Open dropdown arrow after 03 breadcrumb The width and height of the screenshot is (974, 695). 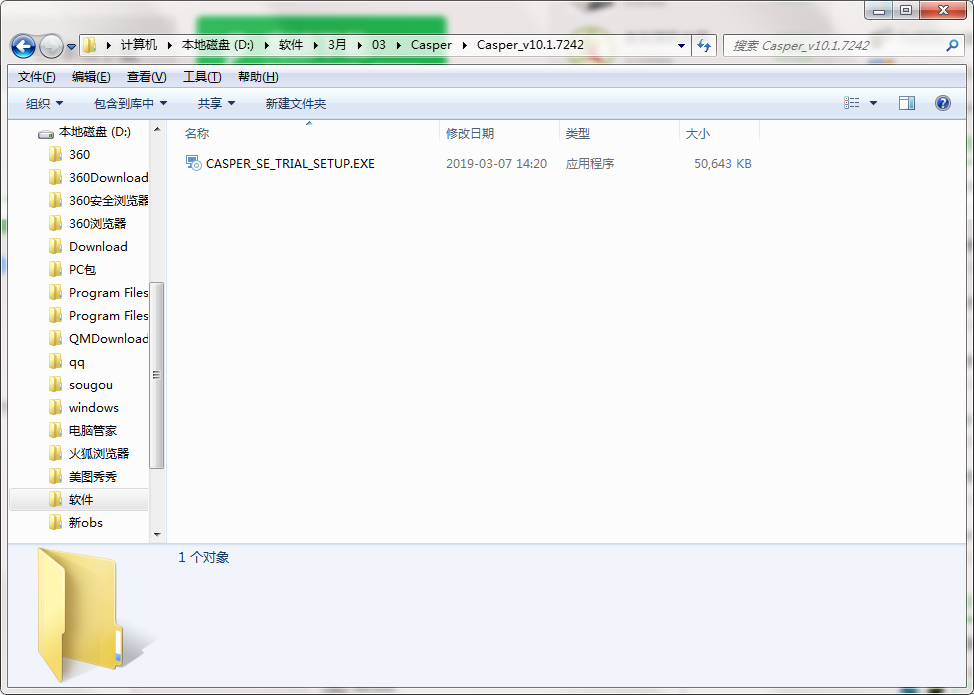click(x=398, y=45)
